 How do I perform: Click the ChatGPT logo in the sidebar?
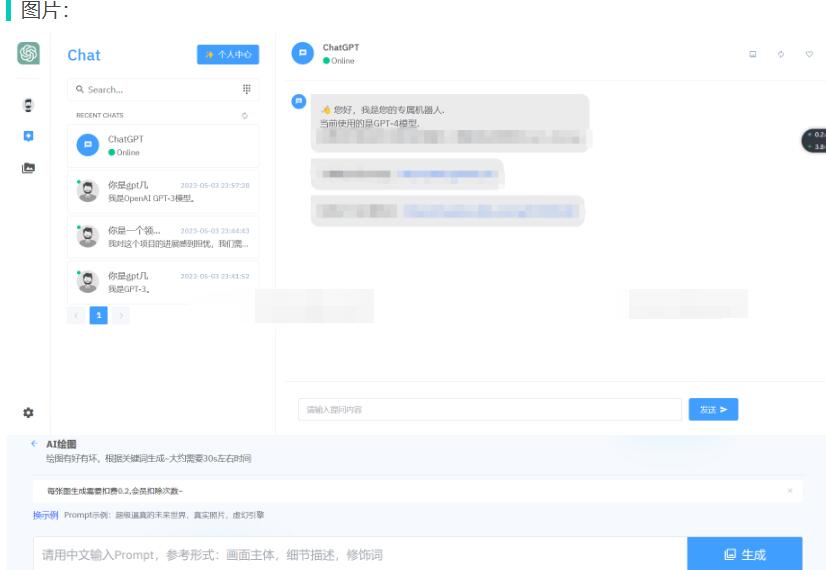[x=28, y=53]
